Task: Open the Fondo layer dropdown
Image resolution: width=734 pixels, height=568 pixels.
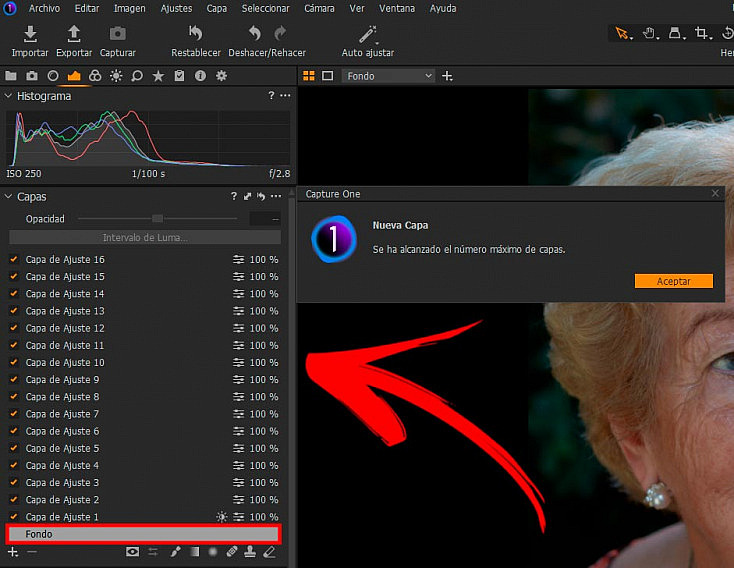Action: (389, 76)
